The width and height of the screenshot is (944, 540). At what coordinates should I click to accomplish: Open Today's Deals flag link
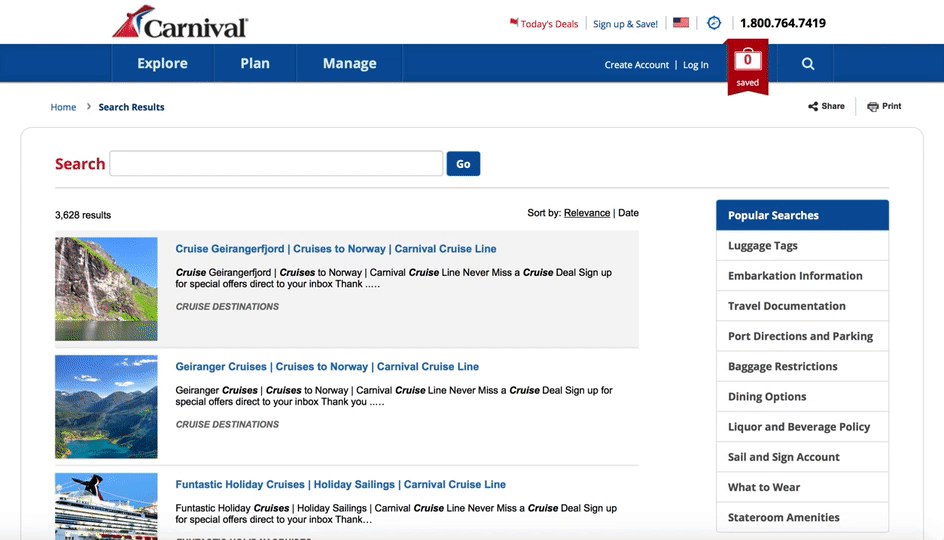[544, 24]
